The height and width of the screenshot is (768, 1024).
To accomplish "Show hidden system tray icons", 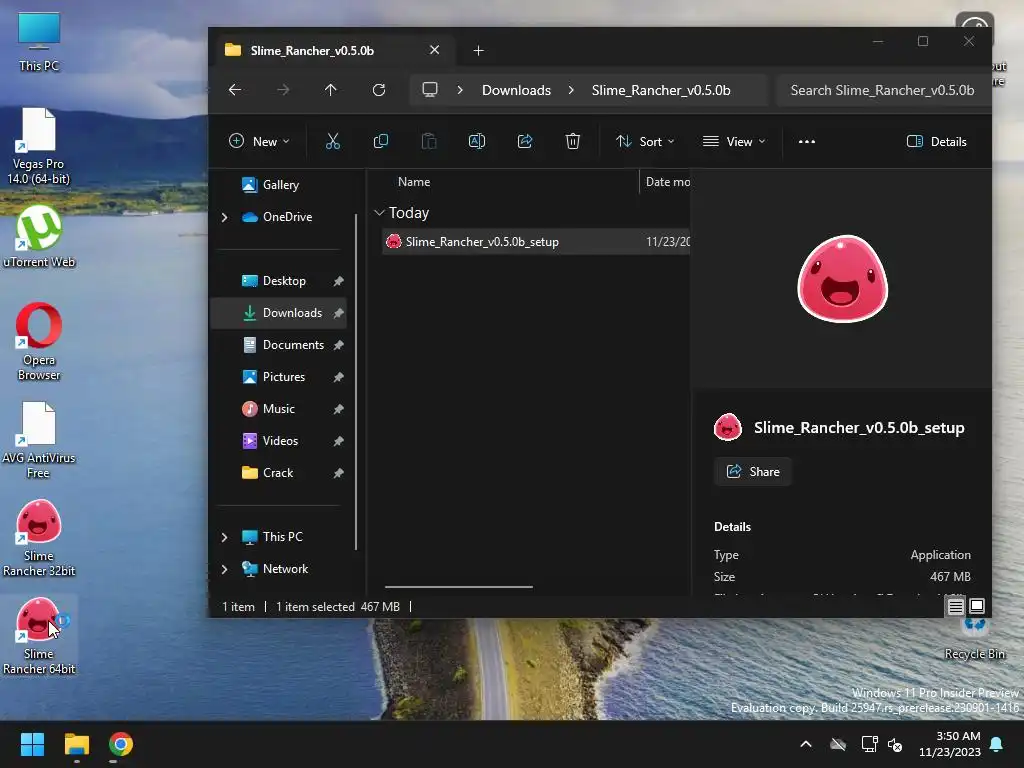I will 806,744.
